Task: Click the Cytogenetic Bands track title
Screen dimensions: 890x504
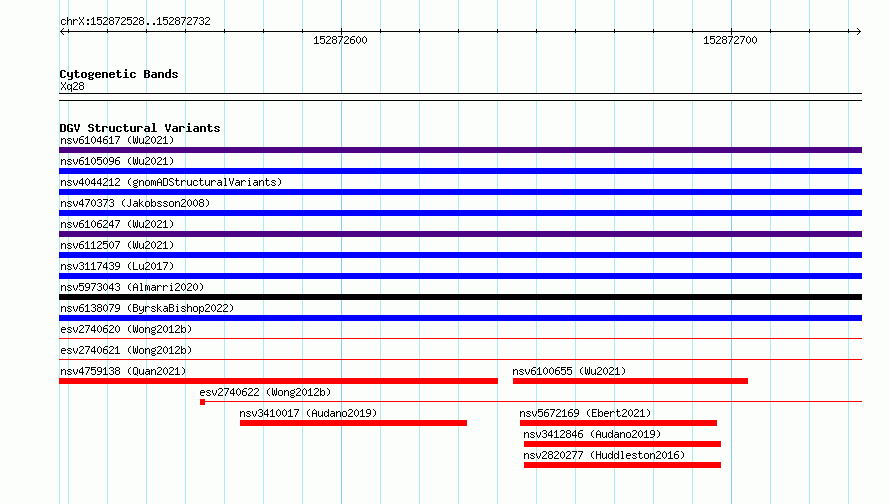Action: click(x=119, y=74)
